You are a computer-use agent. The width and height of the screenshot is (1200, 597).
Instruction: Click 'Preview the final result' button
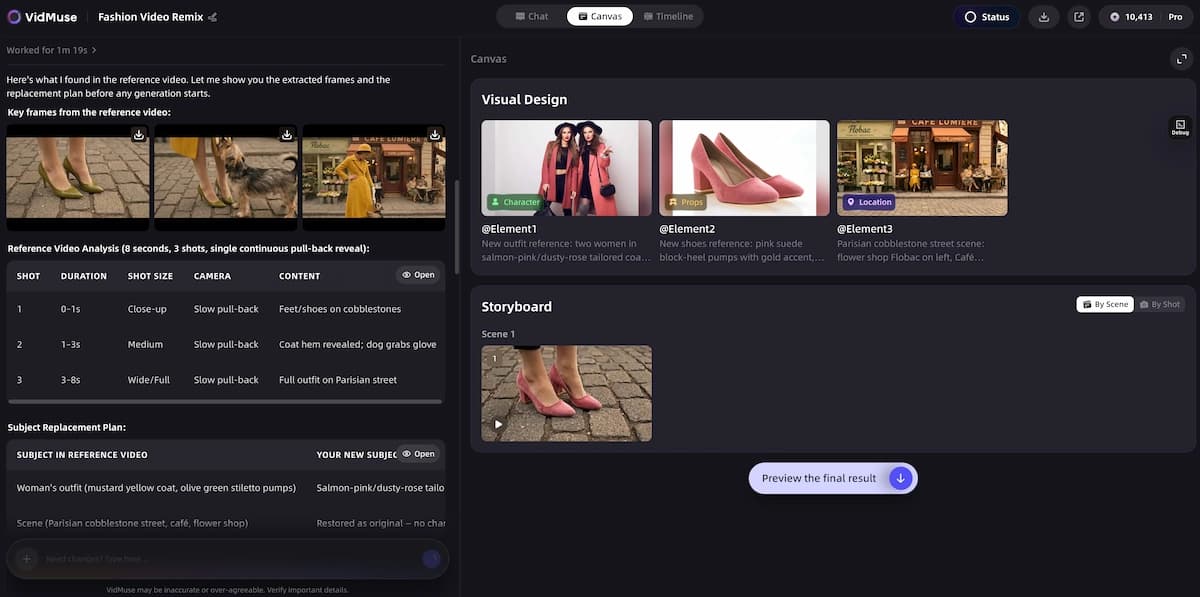tap(832, 478)
